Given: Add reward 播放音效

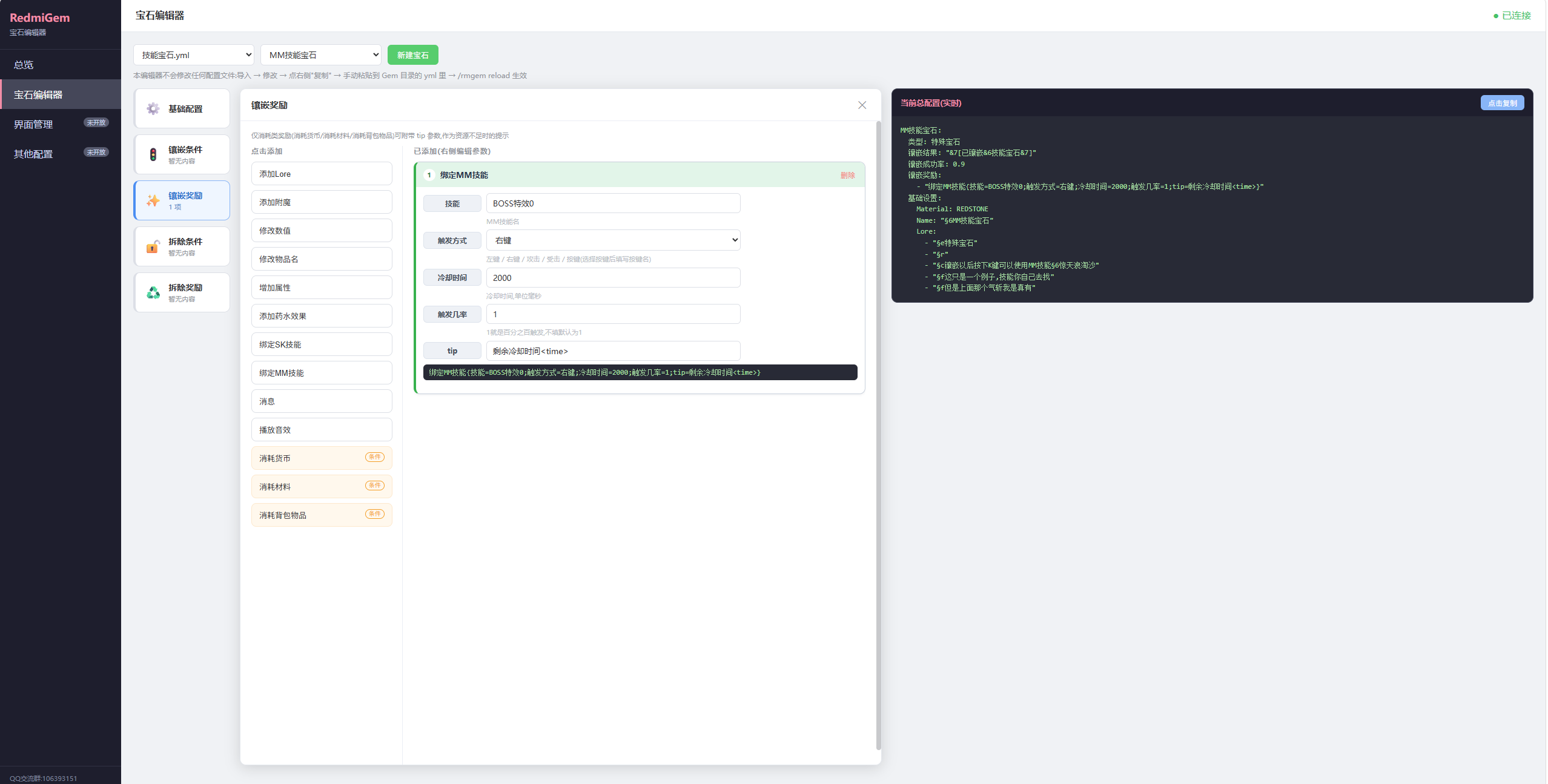Looking at the screenshot, I should [322, 430].
